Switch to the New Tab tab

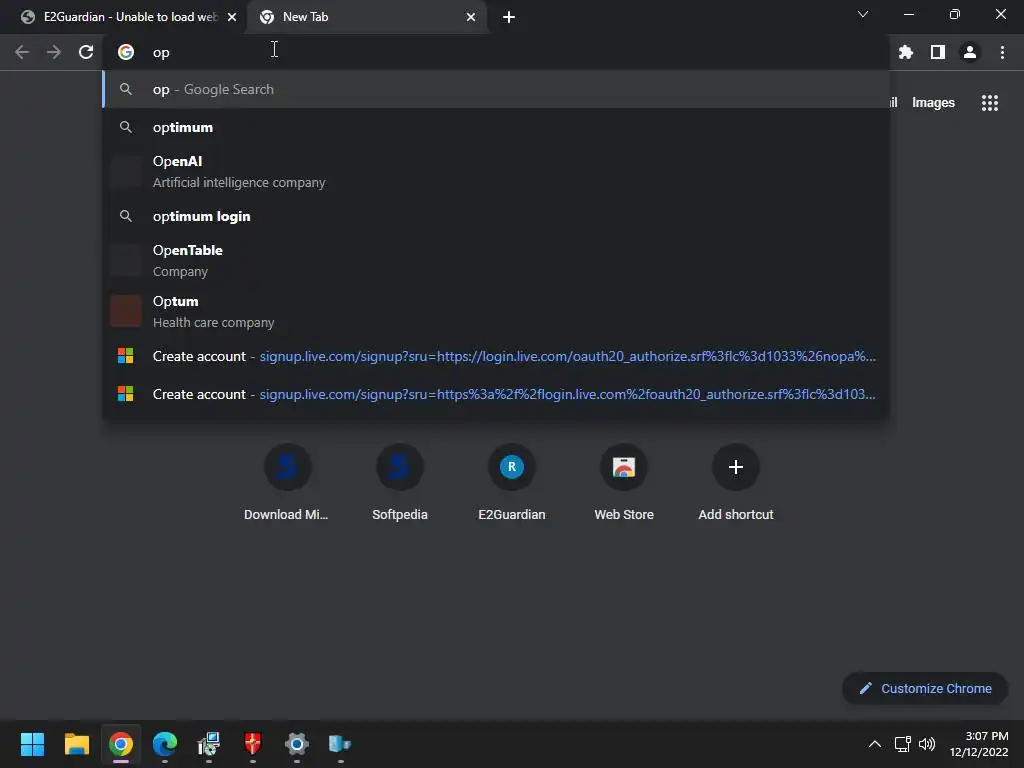[366, 17]
